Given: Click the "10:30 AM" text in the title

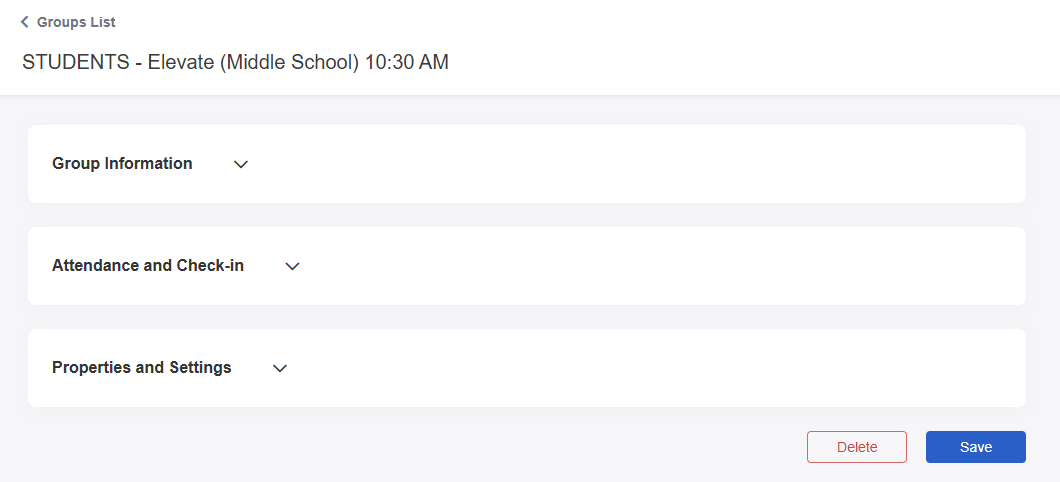Looking at the screenshot, I should point(407,62).
